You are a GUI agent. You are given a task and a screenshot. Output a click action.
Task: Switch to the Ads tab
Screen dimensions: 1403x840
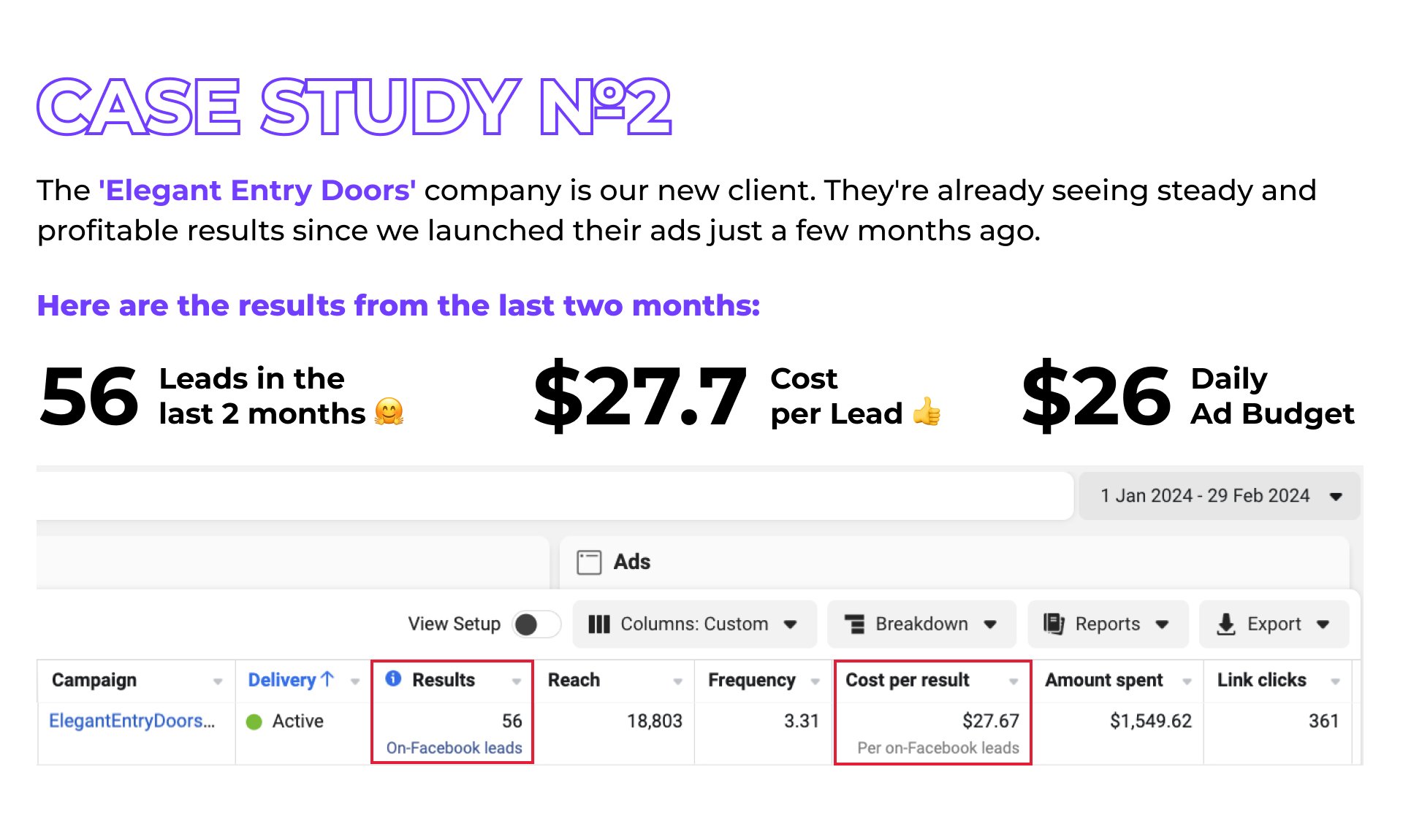[631, 562]
